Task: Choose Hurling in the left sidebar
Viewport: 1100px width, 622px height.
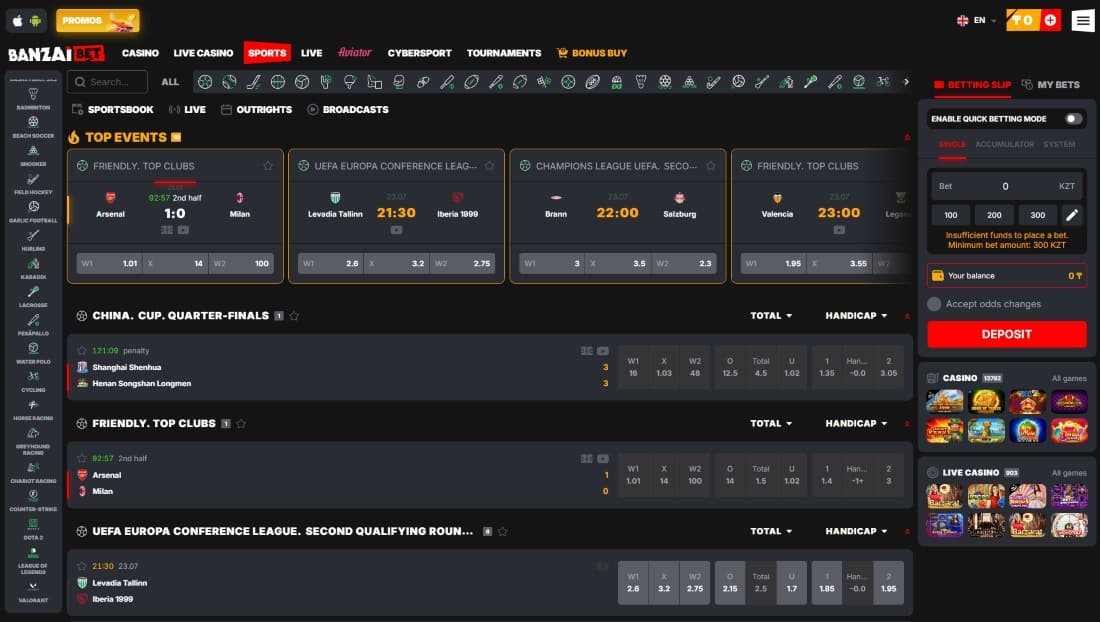Action: (33, 240)
